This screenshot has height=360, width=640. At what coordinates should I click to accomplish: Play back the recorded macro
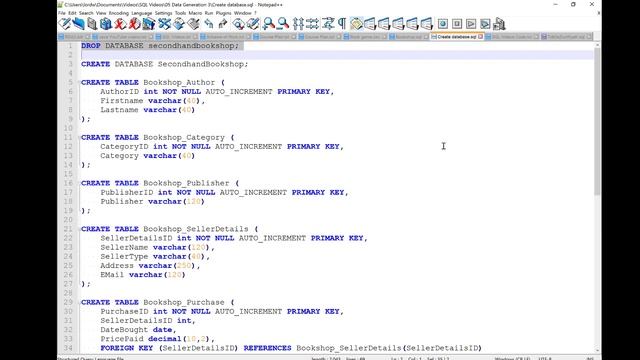click(471, 24)
